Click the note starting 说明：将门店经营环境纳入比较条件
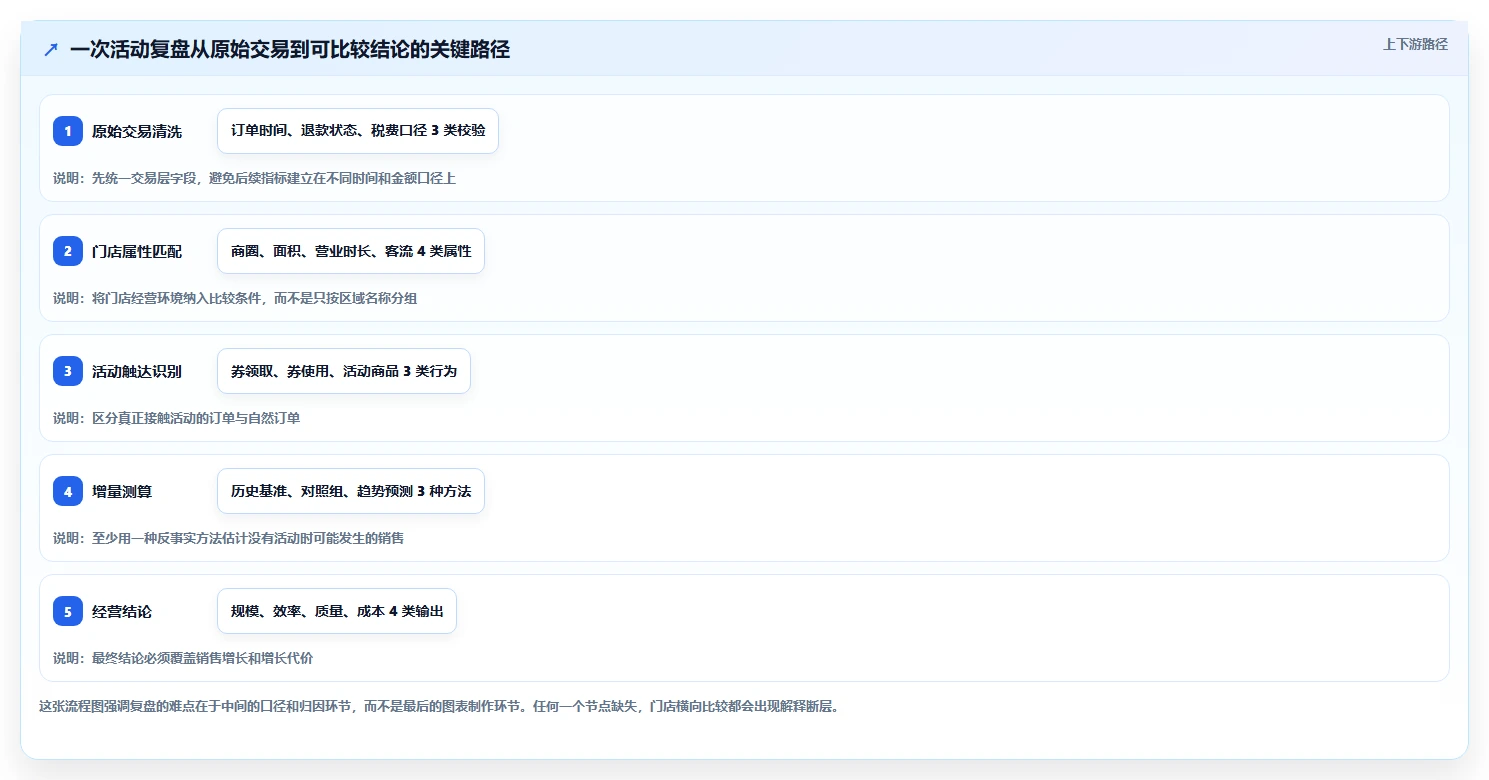The height and width of the screenshot is (780, 1489). point(235,298)
